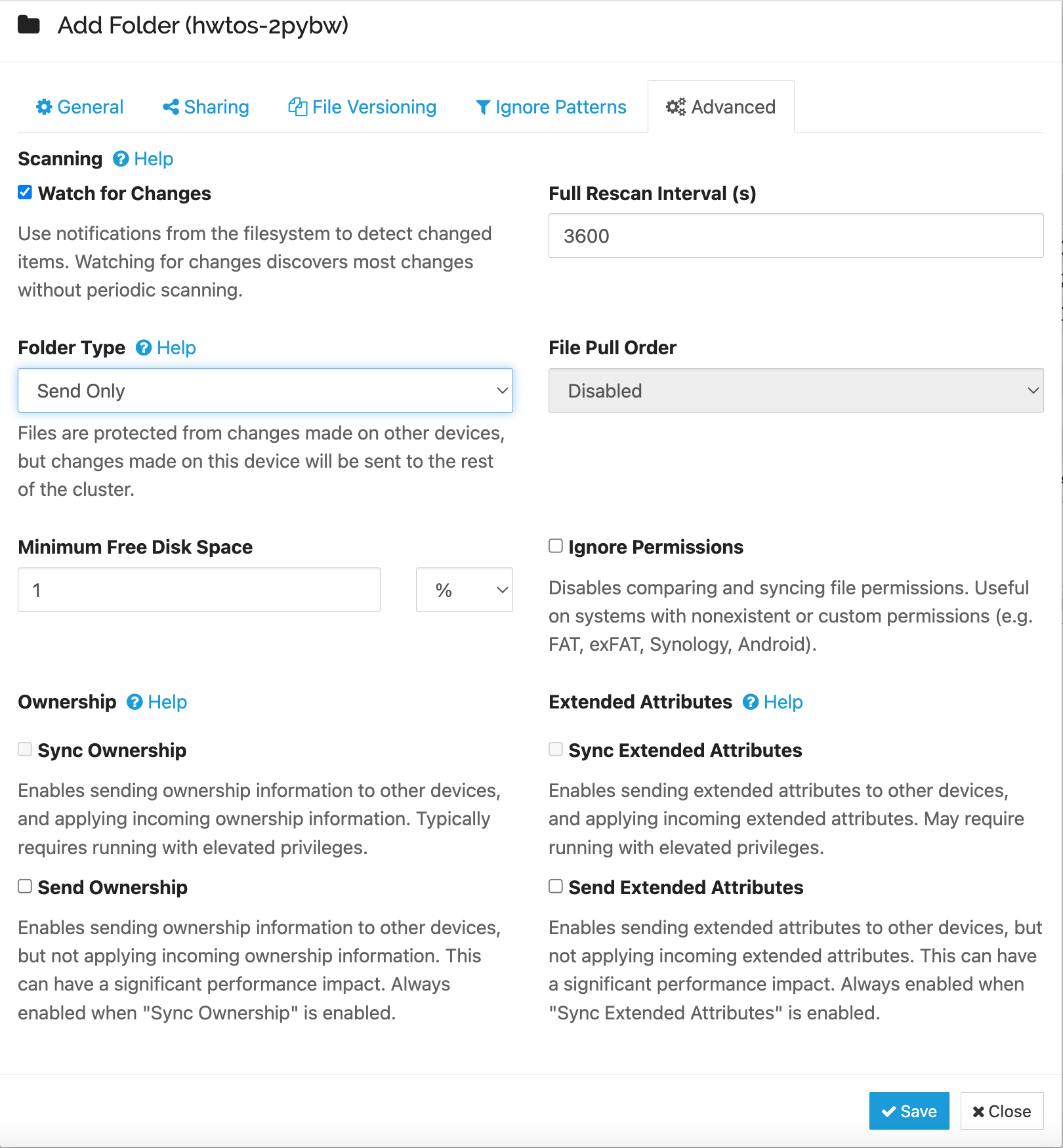This screenshot has width=1063, height=1148.
Task: Expand the File Pull Order dropdown
Action: [795, 390]
